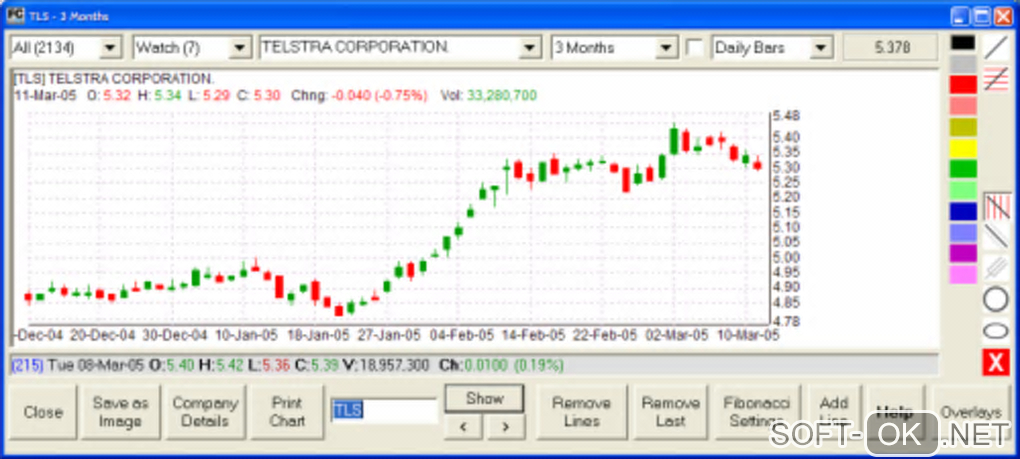This screenshot has height=459, width=1020.
Task: Click the Chng: -0.040 (-0.75%) text
Action: click(359, 96)
